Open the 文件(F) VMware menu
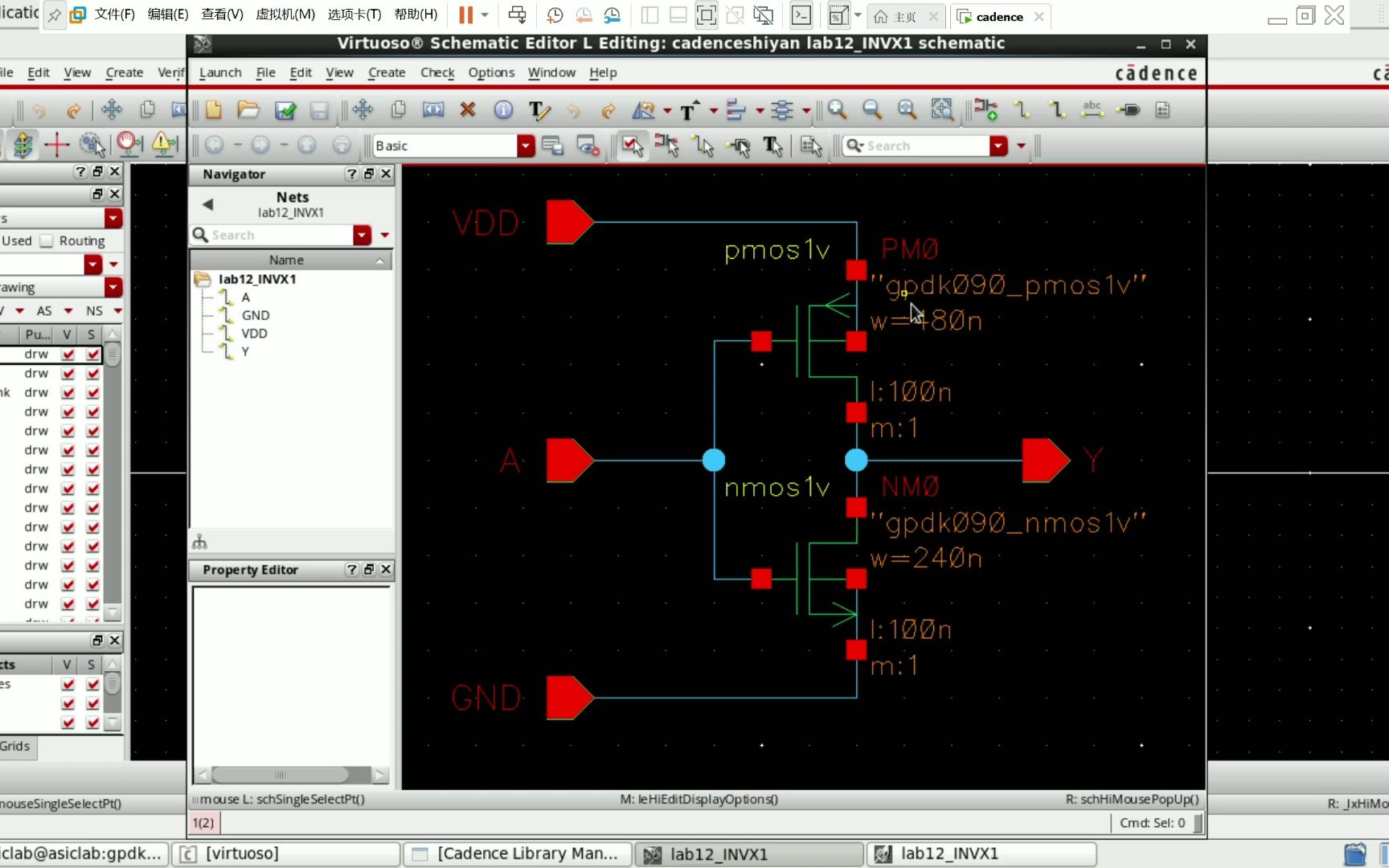Screen dimensions: 1389x868 tap(114, 14)
